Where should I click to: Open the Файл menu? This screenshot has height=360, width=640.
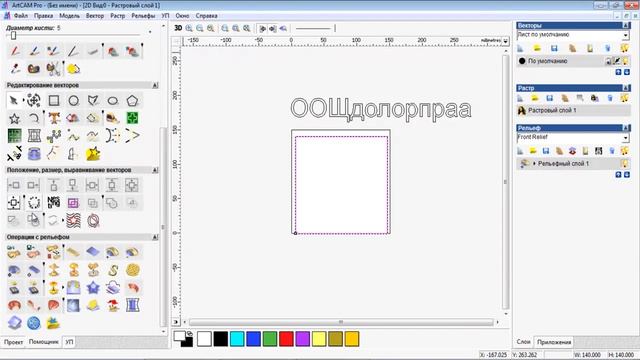[21, 16]
